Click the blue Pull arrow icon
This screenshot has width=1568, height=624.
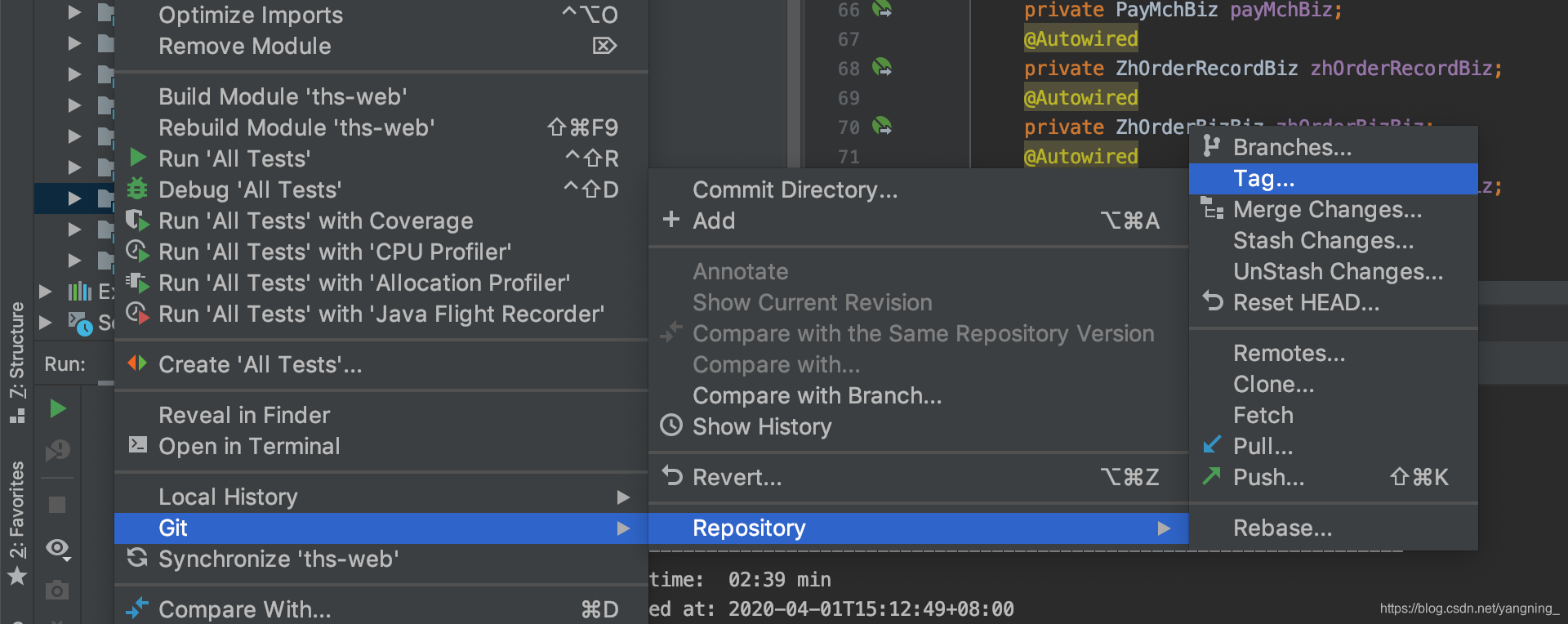pos(1213,444)
